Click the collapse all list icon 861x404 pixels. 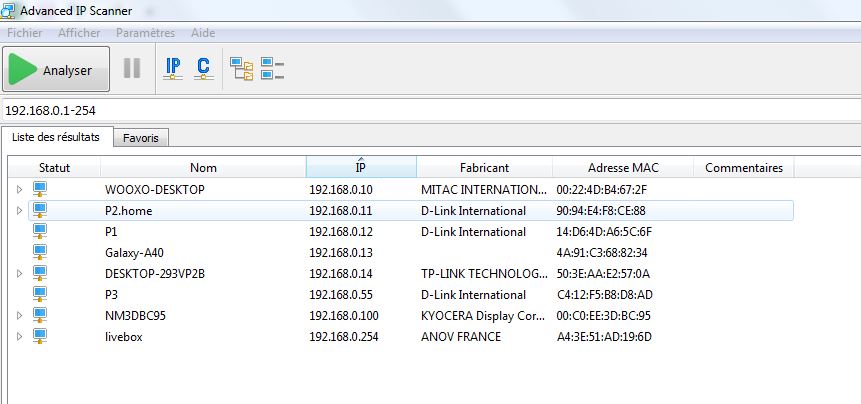(272, 69)
